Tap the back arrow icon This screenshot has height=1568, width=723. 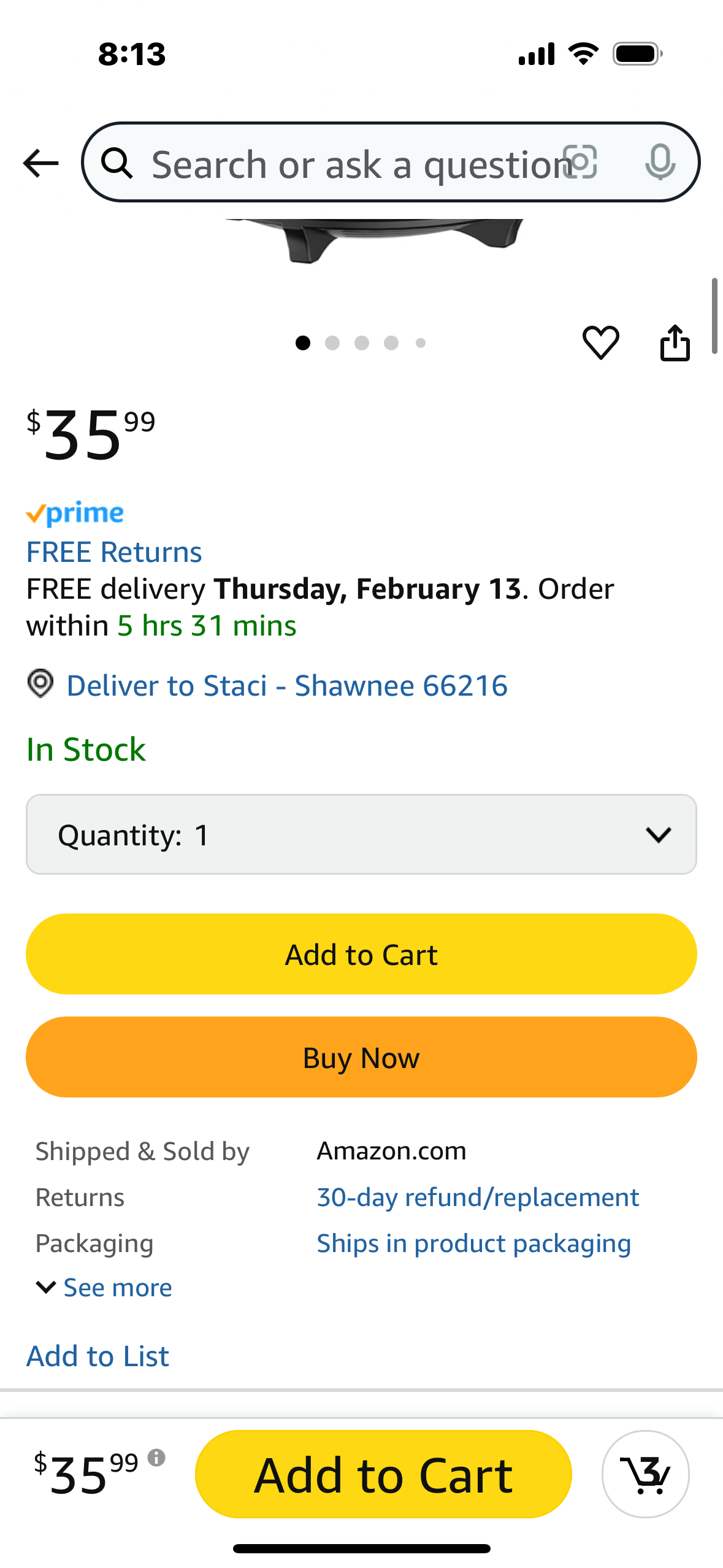click(x=40, y=163)
